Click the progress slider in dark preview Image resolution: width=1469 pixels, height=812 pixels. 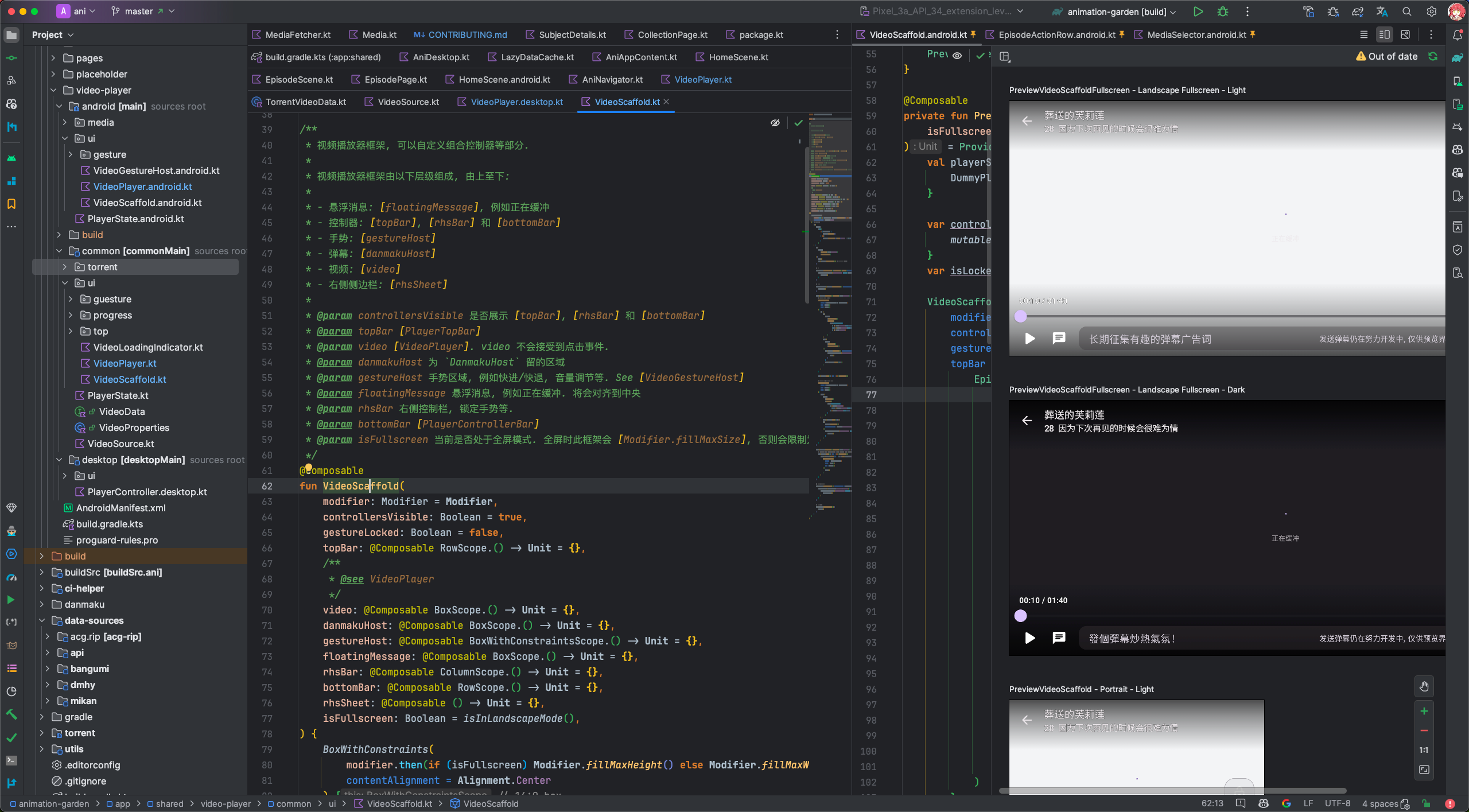(1230, 616)
